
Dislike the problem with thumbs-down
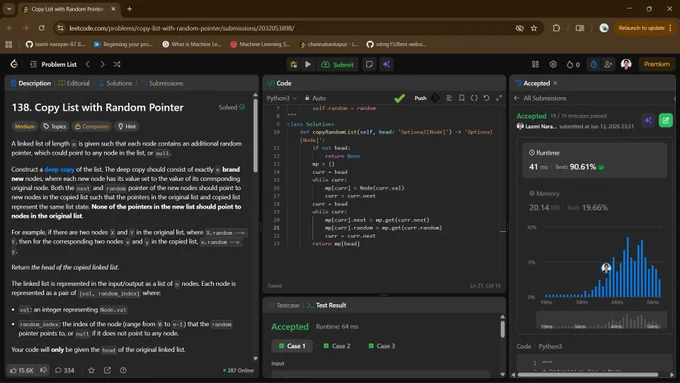click(43, 370)
